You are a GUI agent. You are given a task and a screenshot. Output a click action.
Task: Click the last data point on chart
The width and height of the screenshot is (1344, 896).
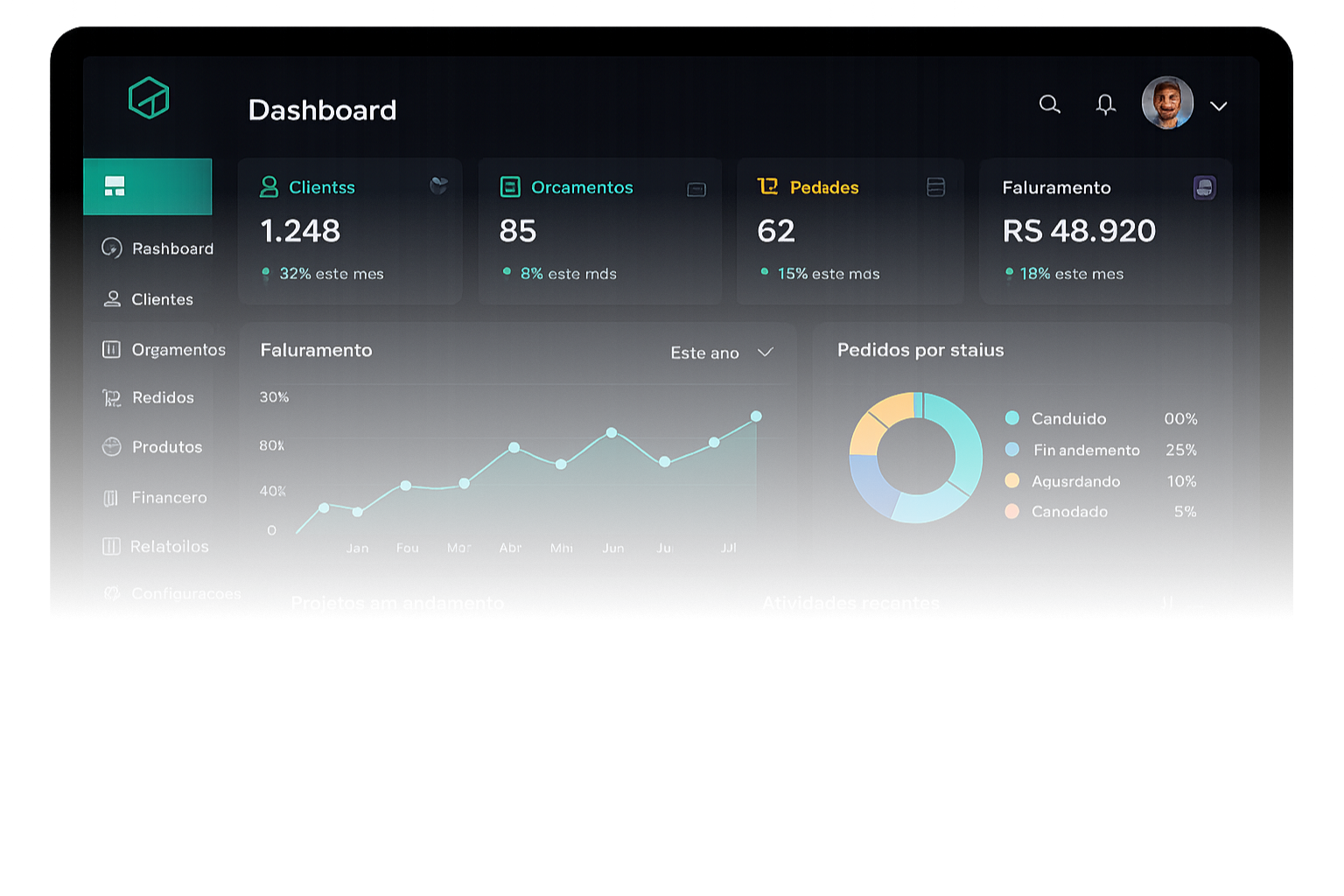[x=756, y=416]
